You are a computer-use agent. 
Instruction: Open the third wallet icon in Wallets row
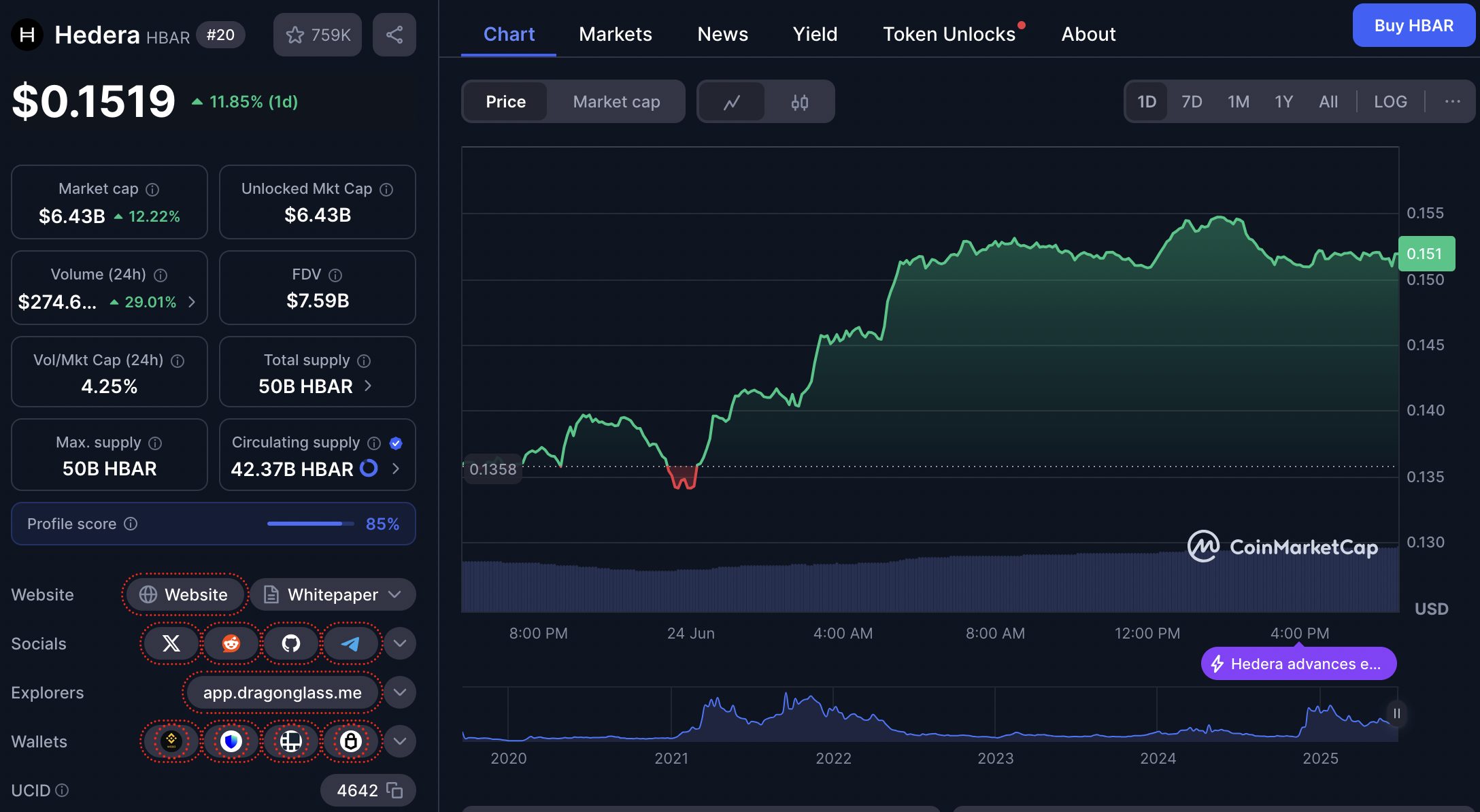[x=291, y=741]
